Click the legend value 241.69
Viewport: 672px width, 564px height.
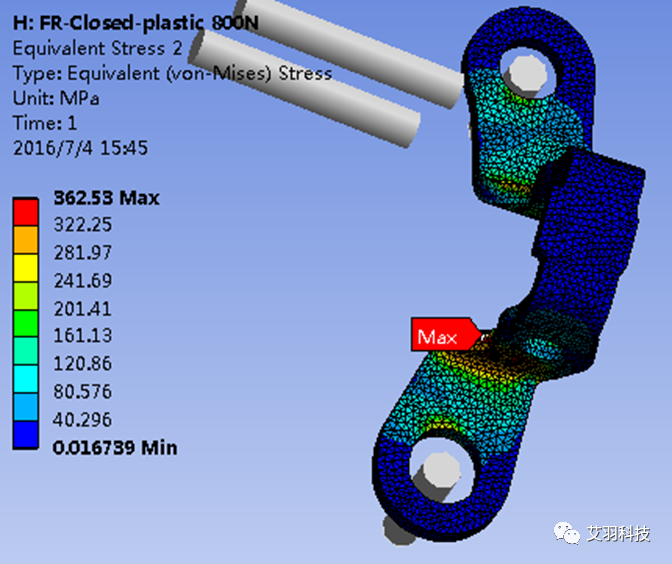83,281
